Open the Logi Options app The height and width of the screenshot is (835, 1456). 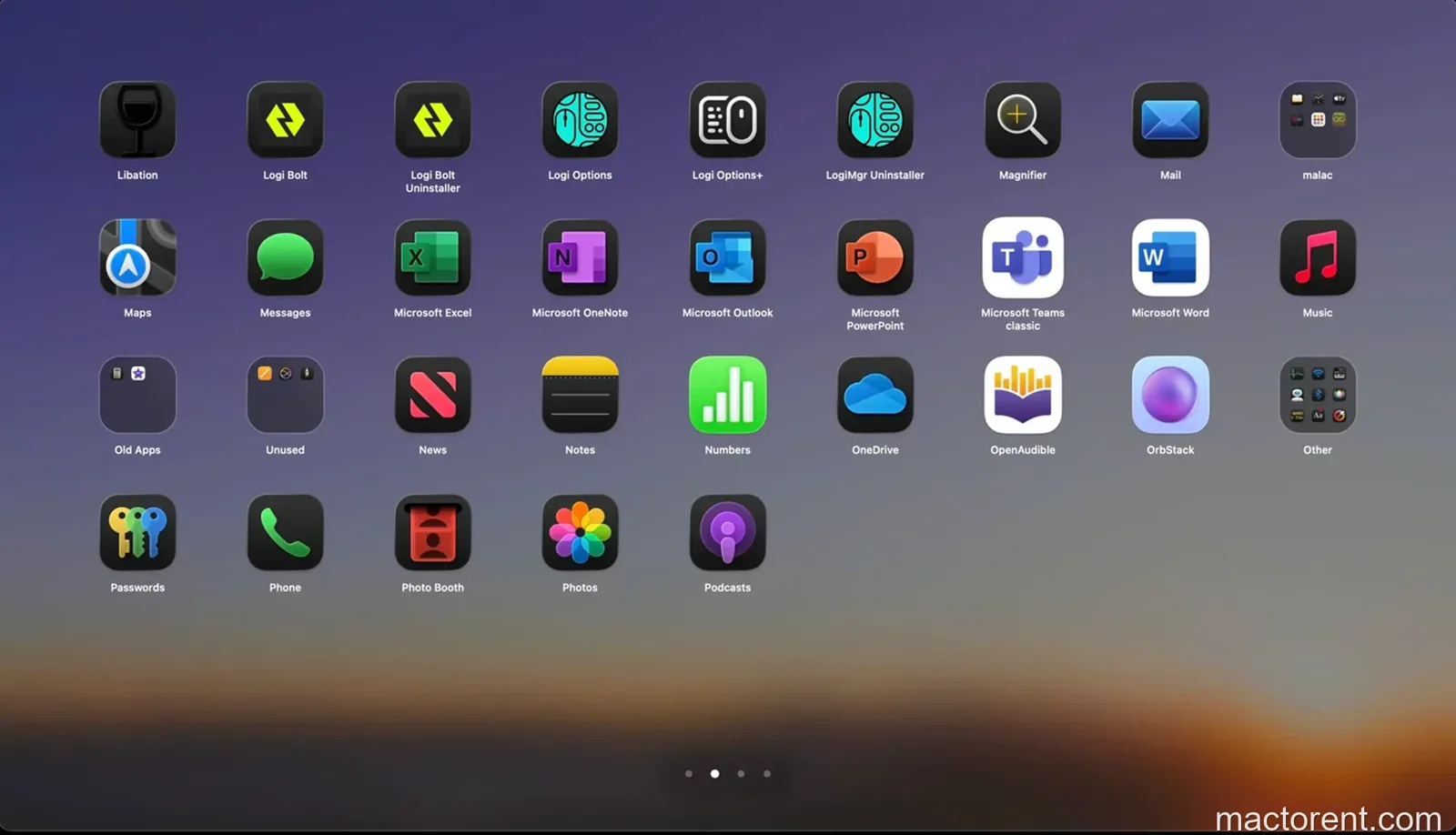click(580, 120)
